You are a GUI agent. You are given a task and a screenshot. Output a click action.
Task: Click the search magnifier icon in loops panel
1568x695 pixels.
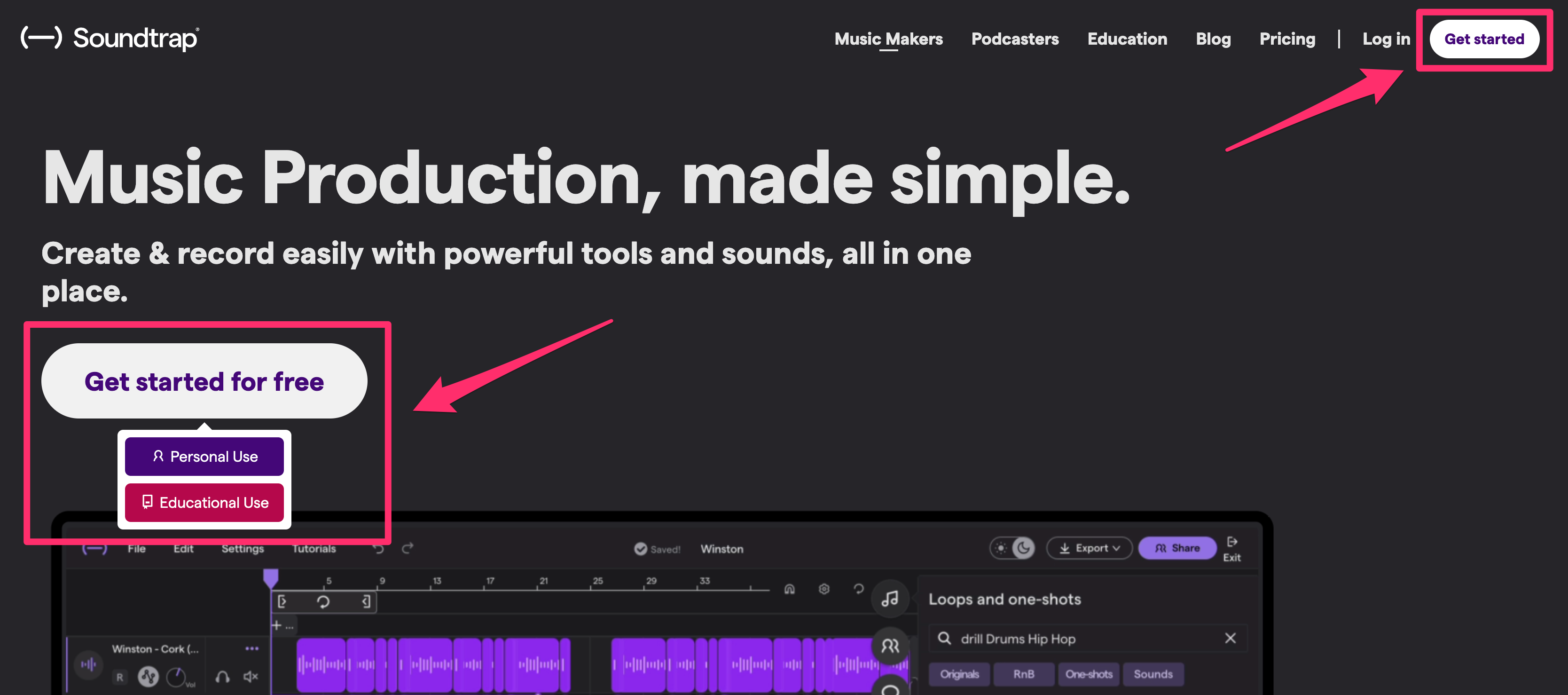coord(944,639)
